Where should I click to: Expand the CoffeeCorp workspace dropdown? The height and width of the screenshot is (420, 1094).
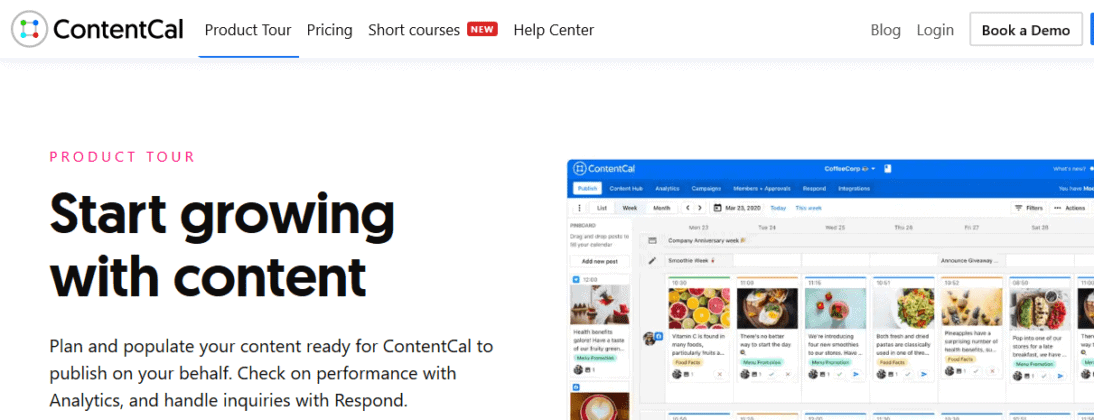pyautogui.click(x=850, y=169)
